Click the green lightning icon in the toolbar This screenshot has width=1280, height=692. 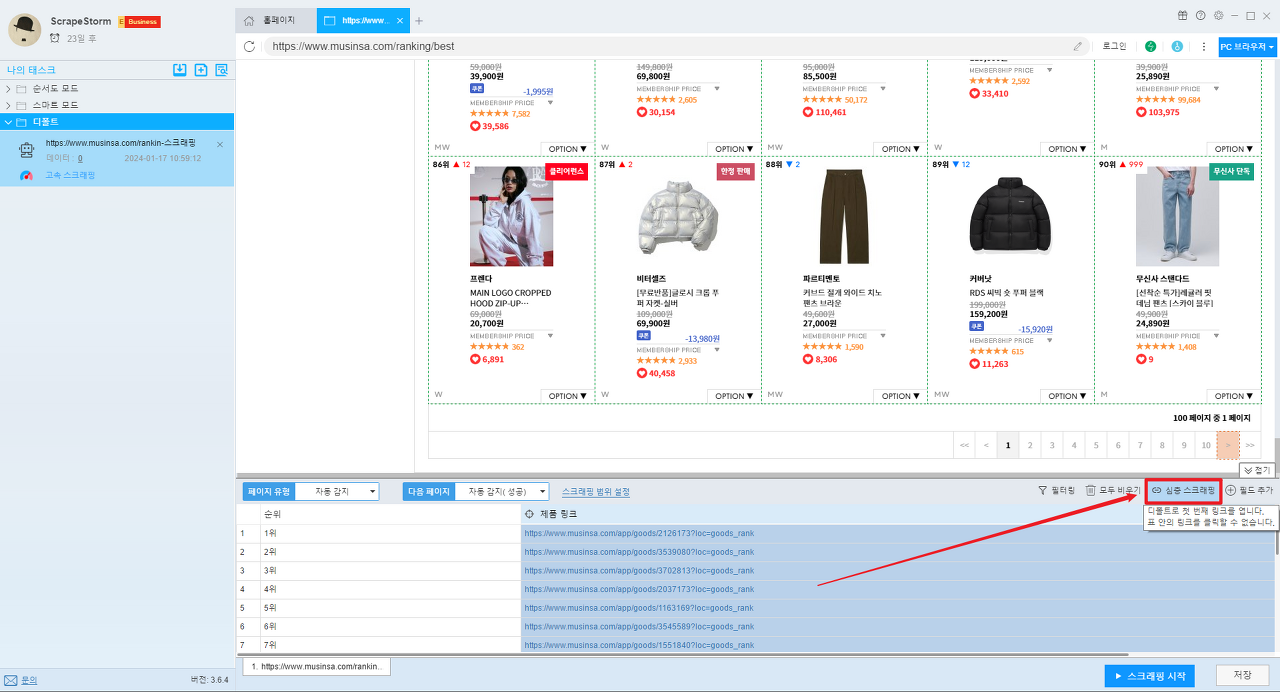pos(1151,46)
